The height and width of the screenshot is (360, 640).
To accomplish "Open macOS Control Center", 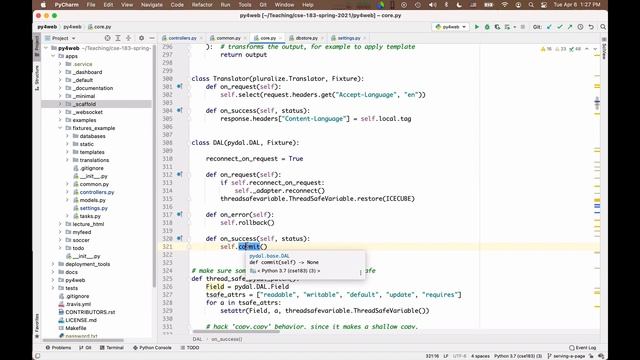I will [x=544, y=5].
